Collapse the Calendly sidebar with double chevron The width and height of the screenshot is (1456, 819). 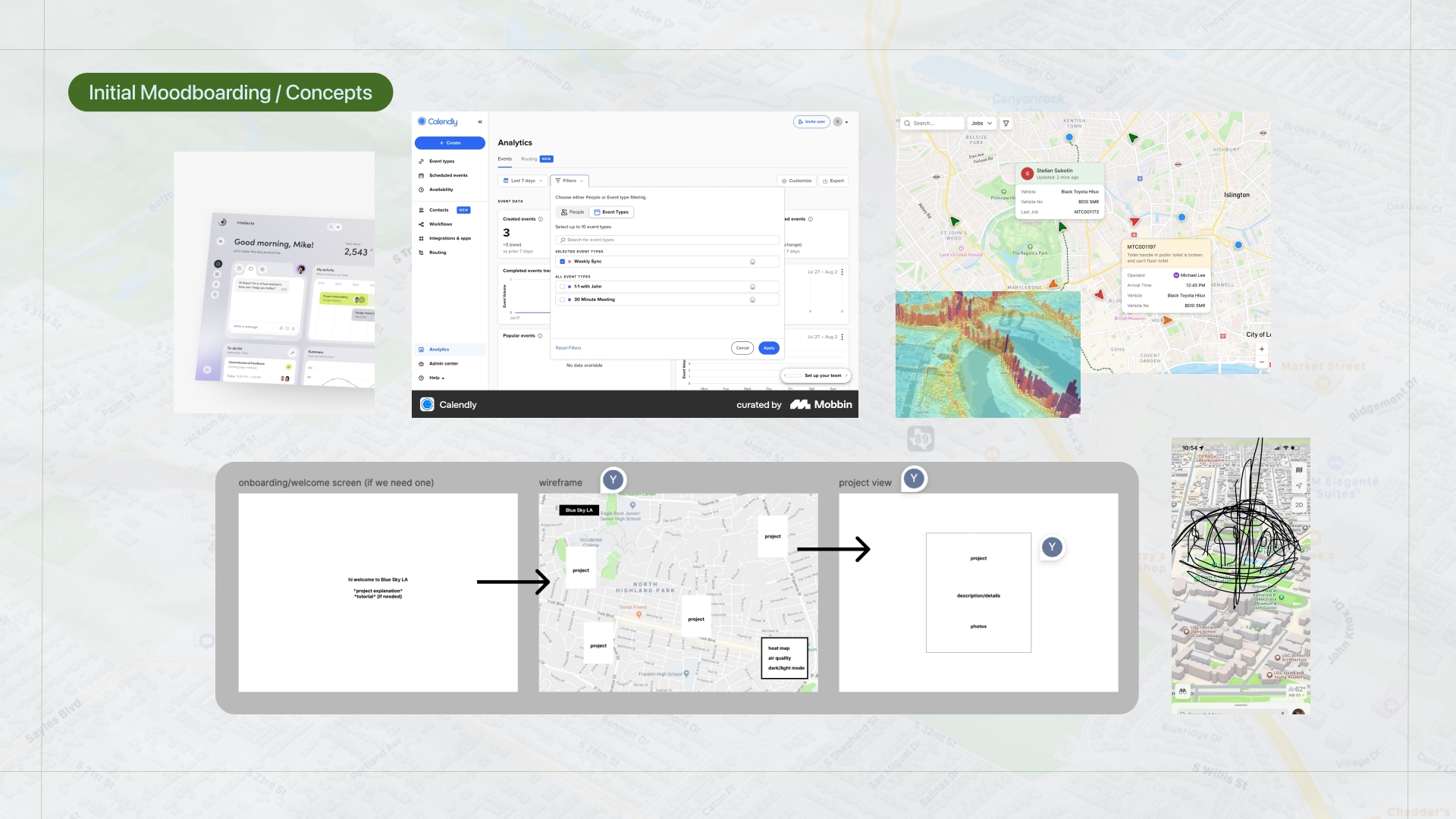pyautogui.click(x=480, y=122)
